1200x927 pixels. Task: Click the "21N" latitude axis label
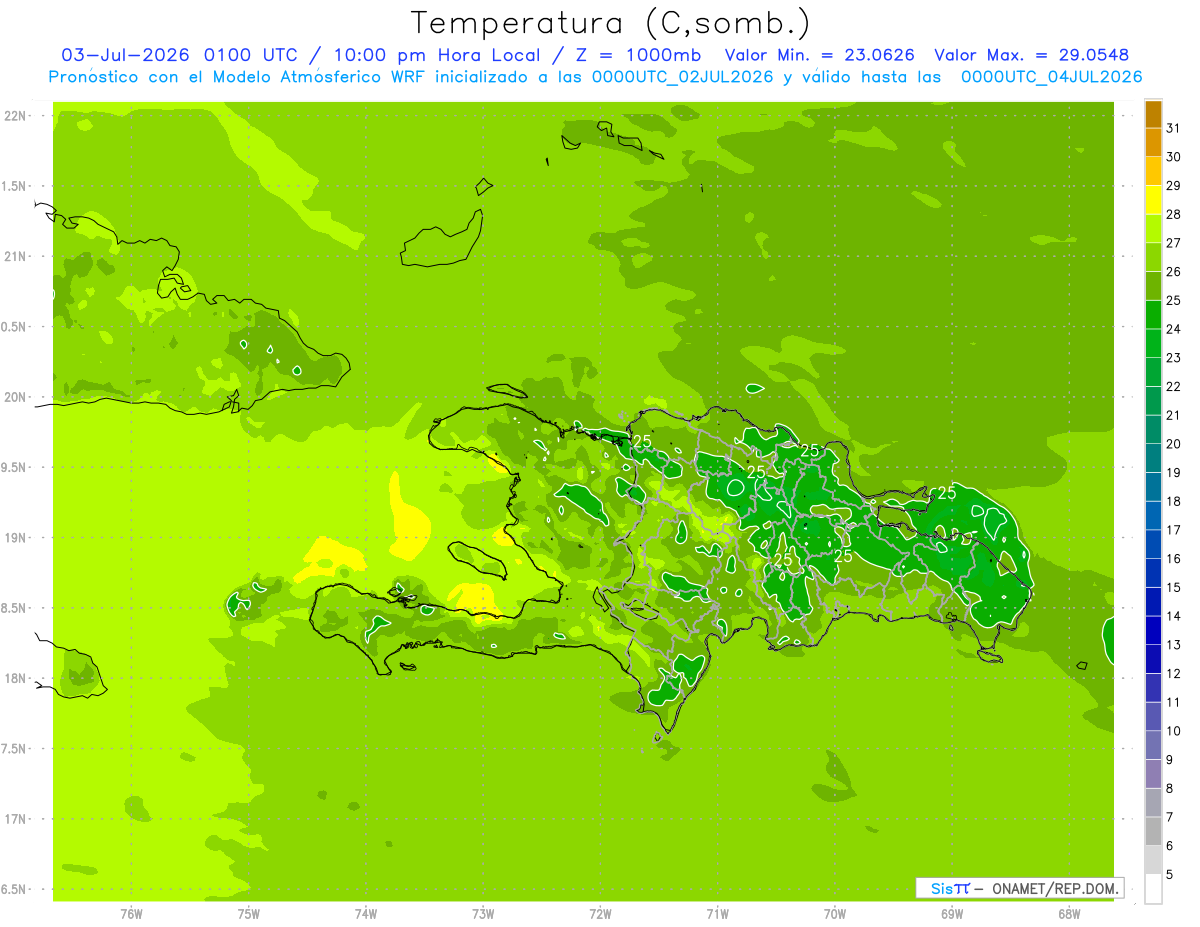coord(14,256)
